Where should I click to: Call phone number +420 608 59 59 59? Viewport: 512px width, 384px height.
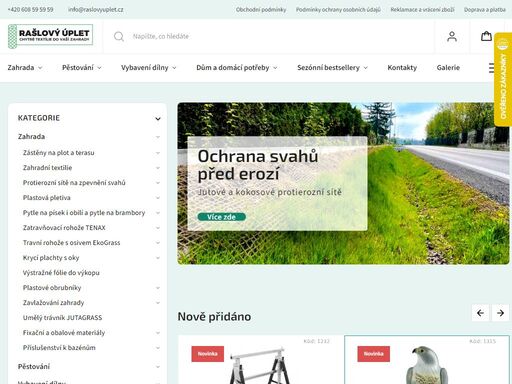(x=30, y=9)
